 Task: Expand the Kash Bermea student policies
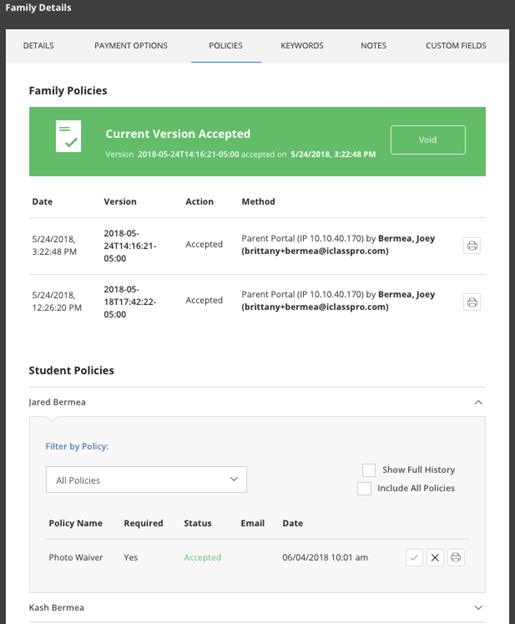click(x=478, y=608)
